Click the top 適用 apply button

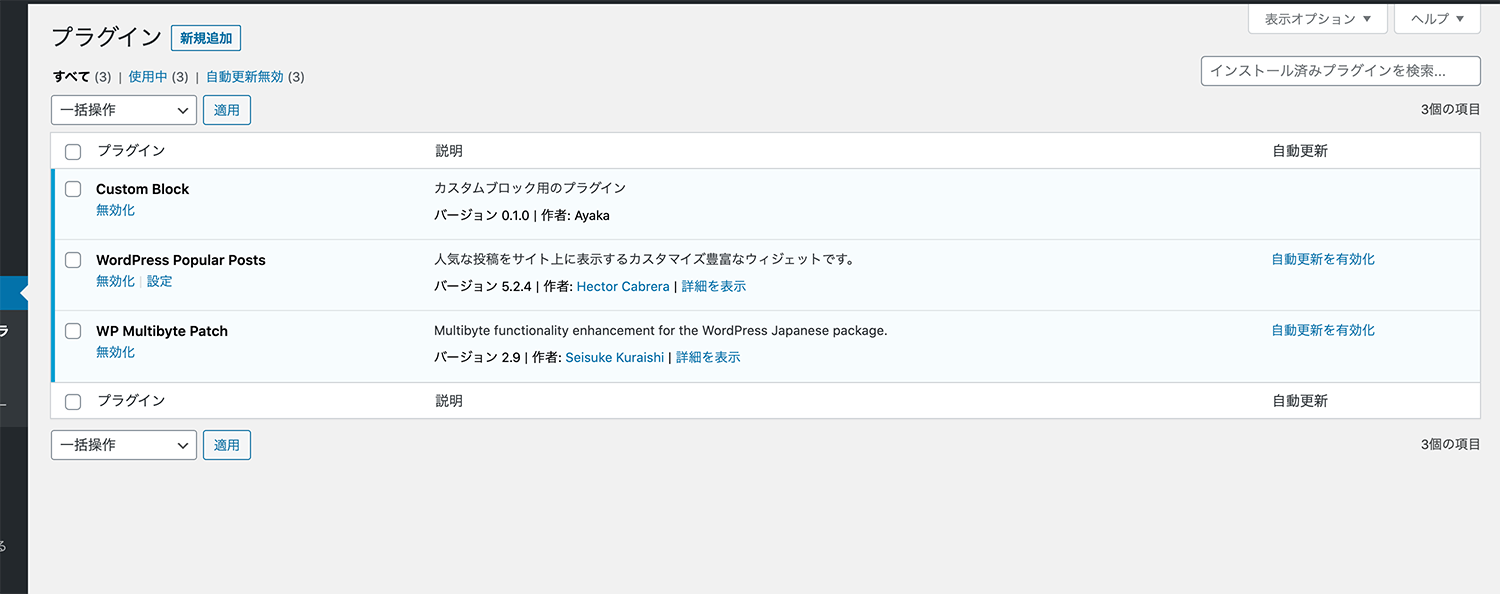tap(226, 109)
